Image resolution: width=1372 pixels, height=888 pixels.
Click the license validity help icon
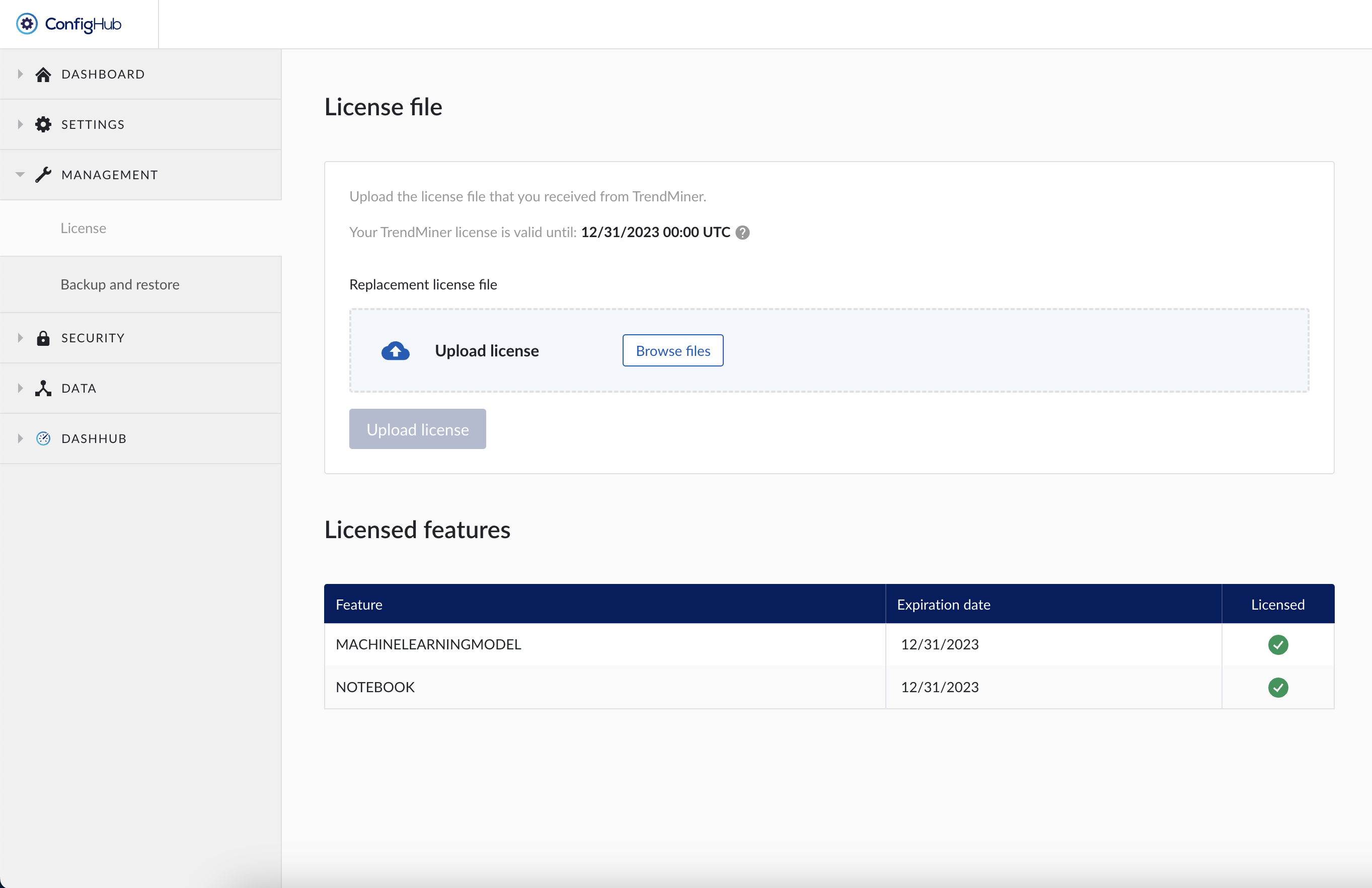tap(742, 233)
